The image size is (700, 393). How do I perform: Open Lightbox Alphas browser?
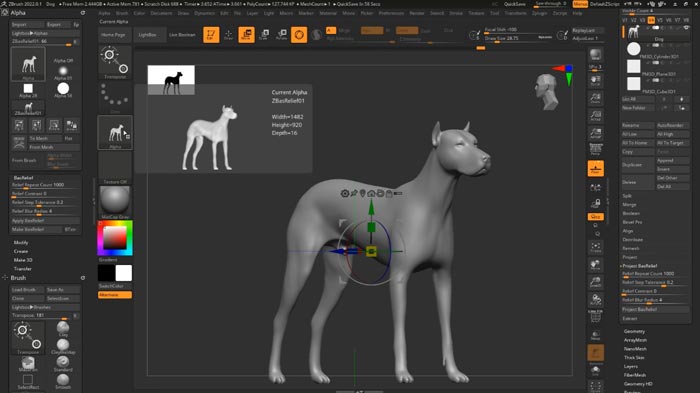(45, 33)
